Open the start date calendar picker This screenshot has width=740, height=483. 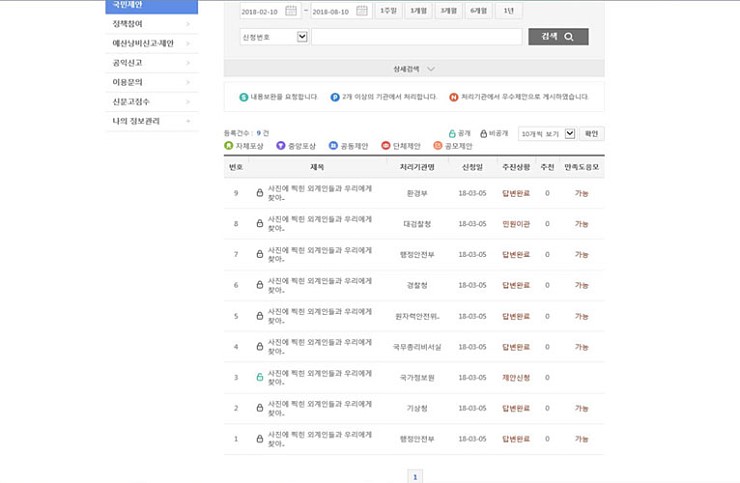(291, 11)
